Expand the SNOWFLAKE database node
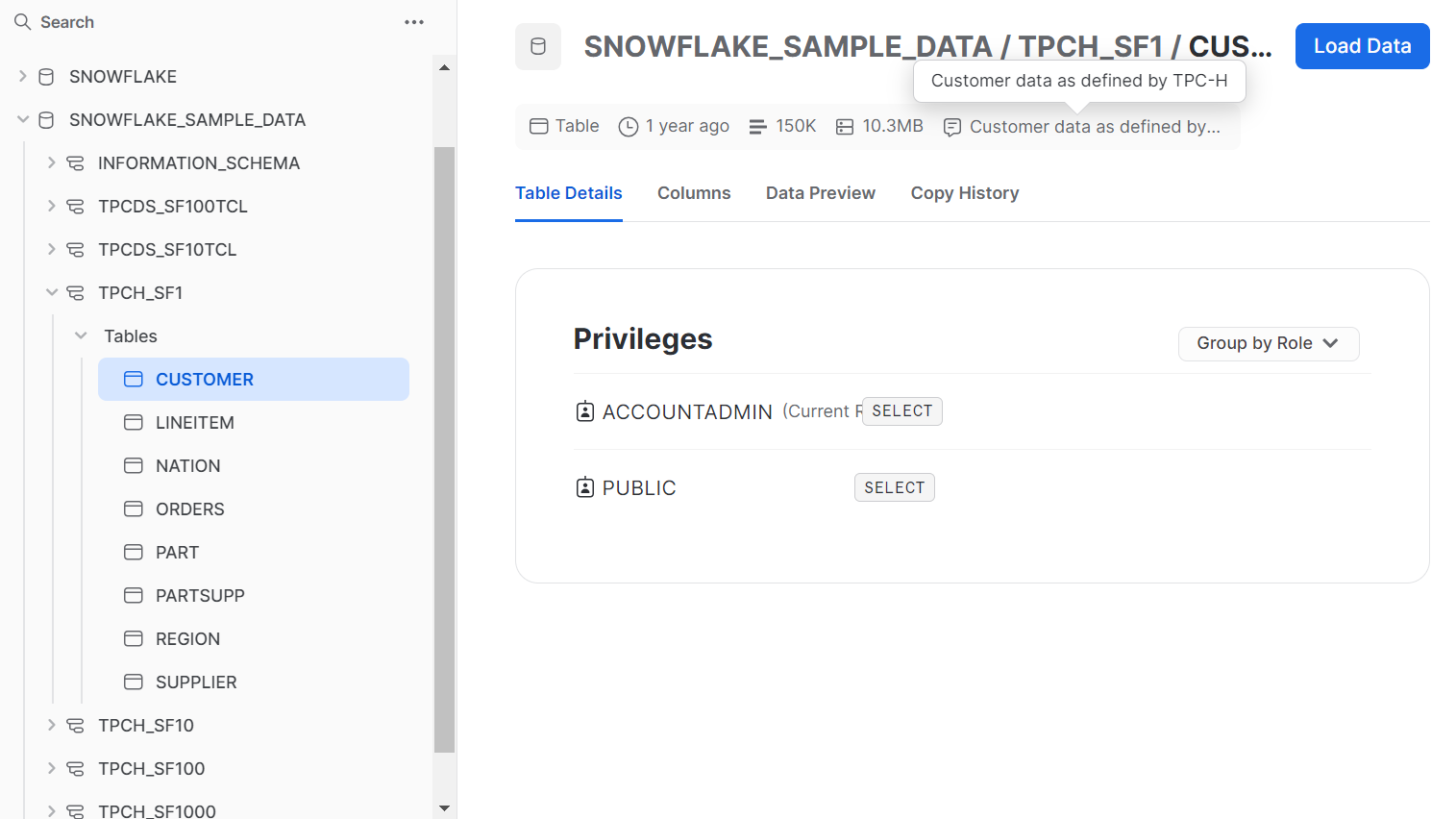 click(x=23, y=76)
